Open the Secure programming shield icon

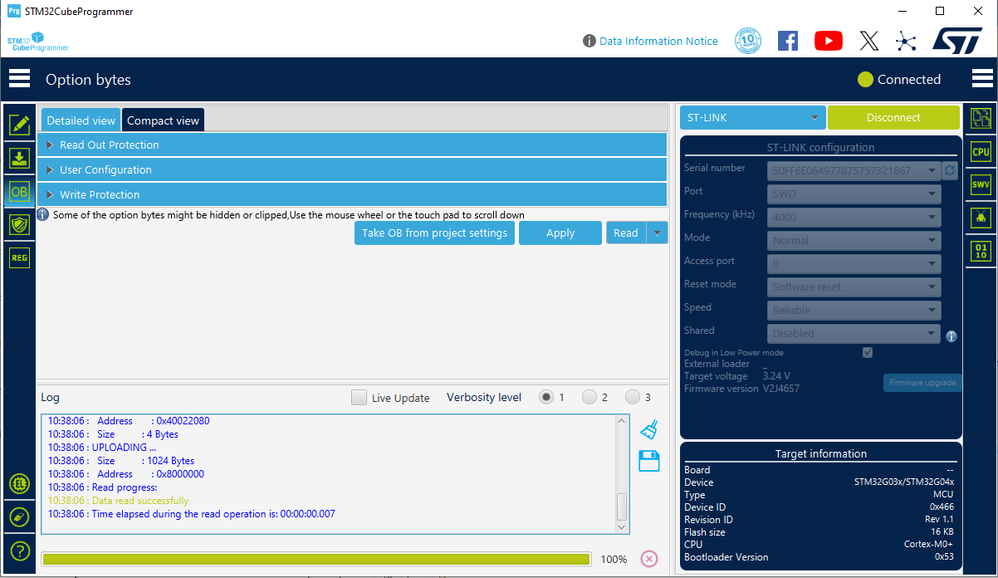(19, 225)
